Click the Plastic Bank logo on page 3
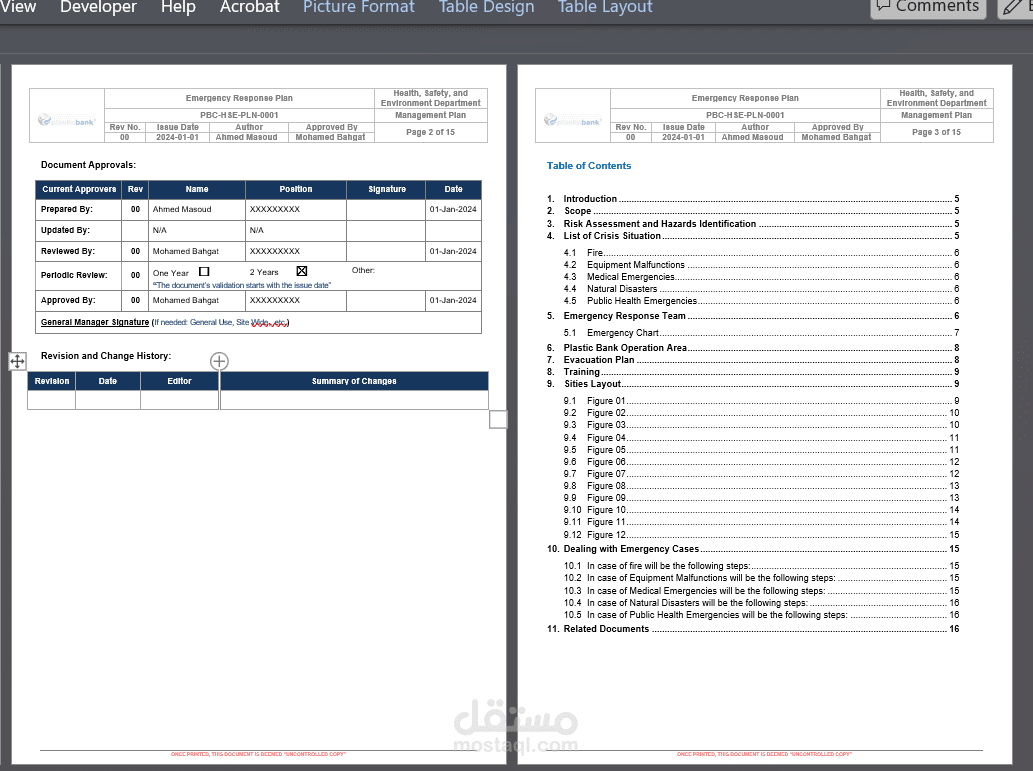The height and width of the screenshot is (771, 1033). (572, 121)
